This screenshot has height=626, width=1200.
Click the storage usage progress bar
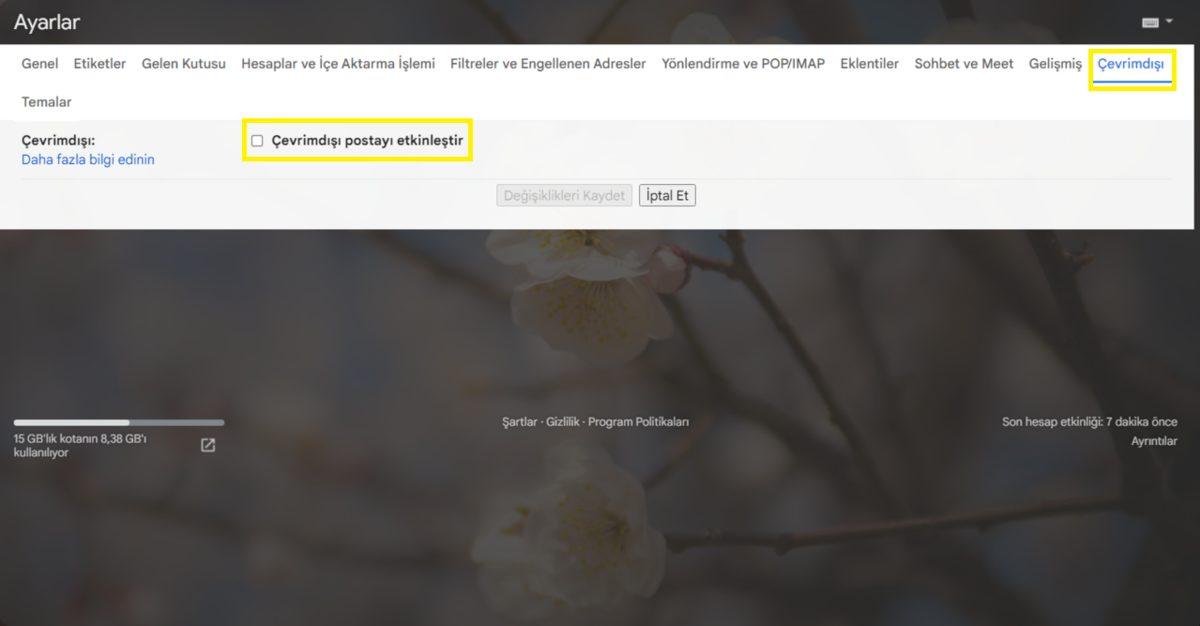click(x=118, y=421)
